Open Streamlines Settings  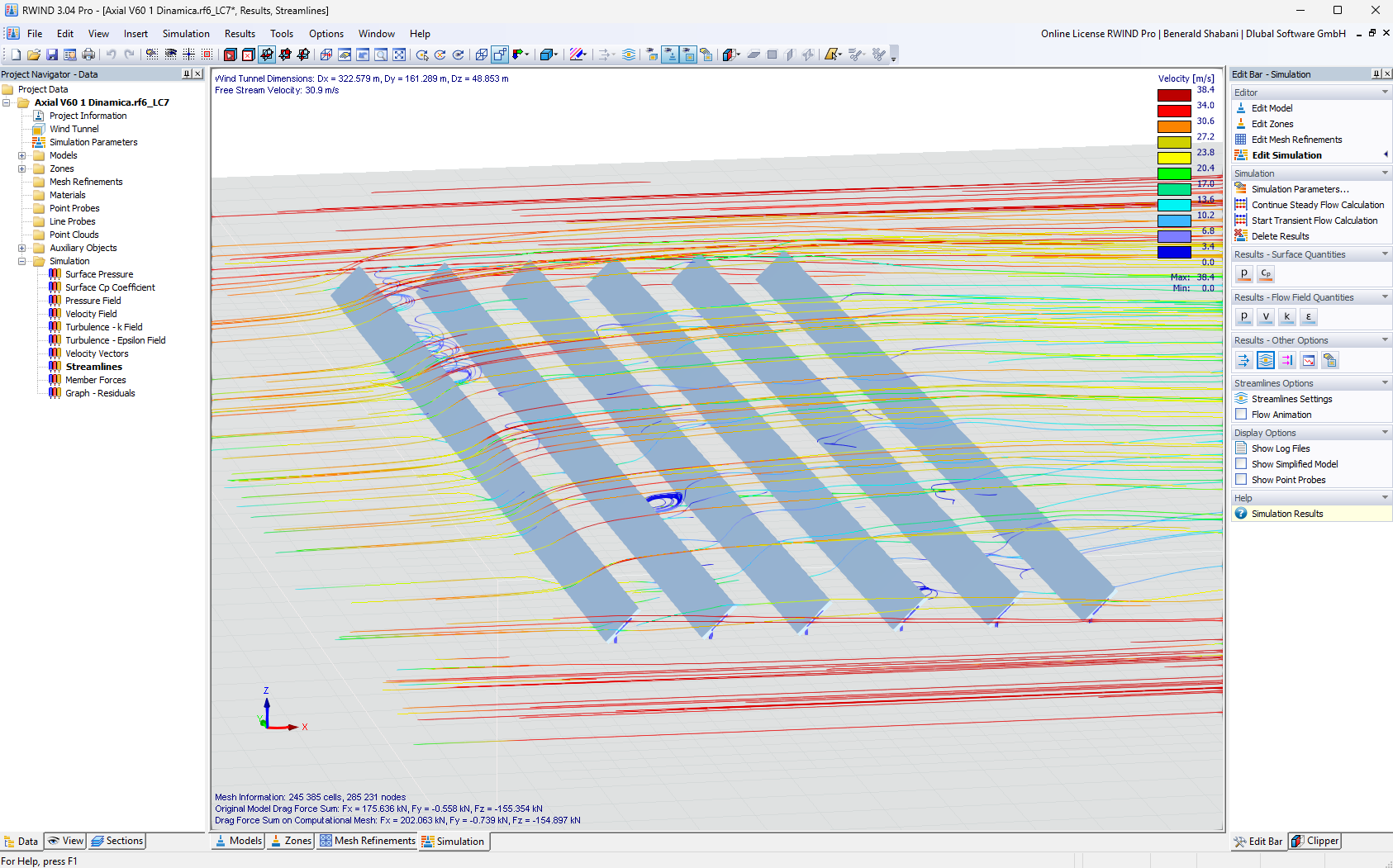click(x=1290, y=398)
